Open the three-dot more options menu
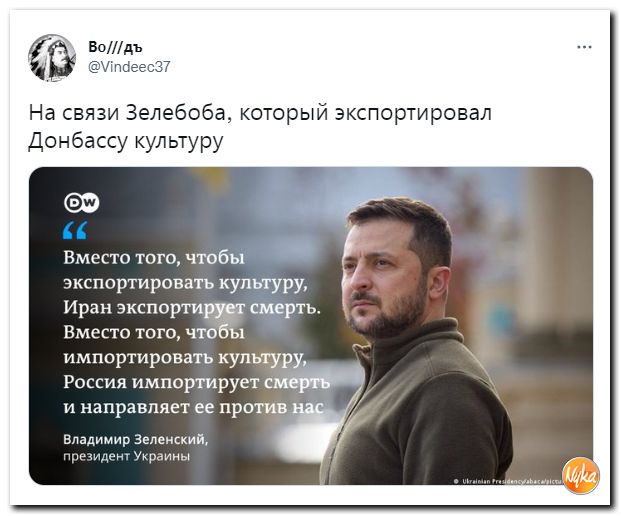Image resolution: width=621 pixels, height=516 pixels. pos(584,47)
